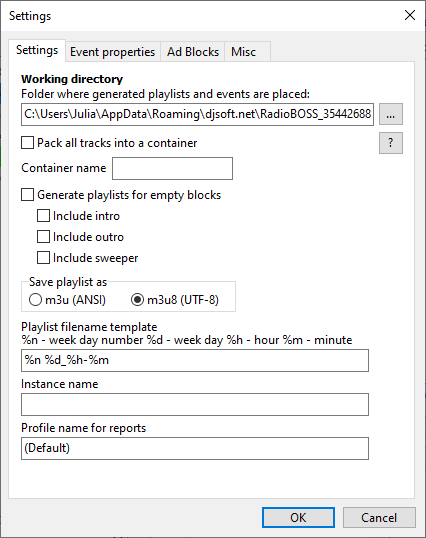This screenshot has height=538, width=426.
Task: Choose m3u (ANSI) playlist format
Action: click(x=35, y=300)
